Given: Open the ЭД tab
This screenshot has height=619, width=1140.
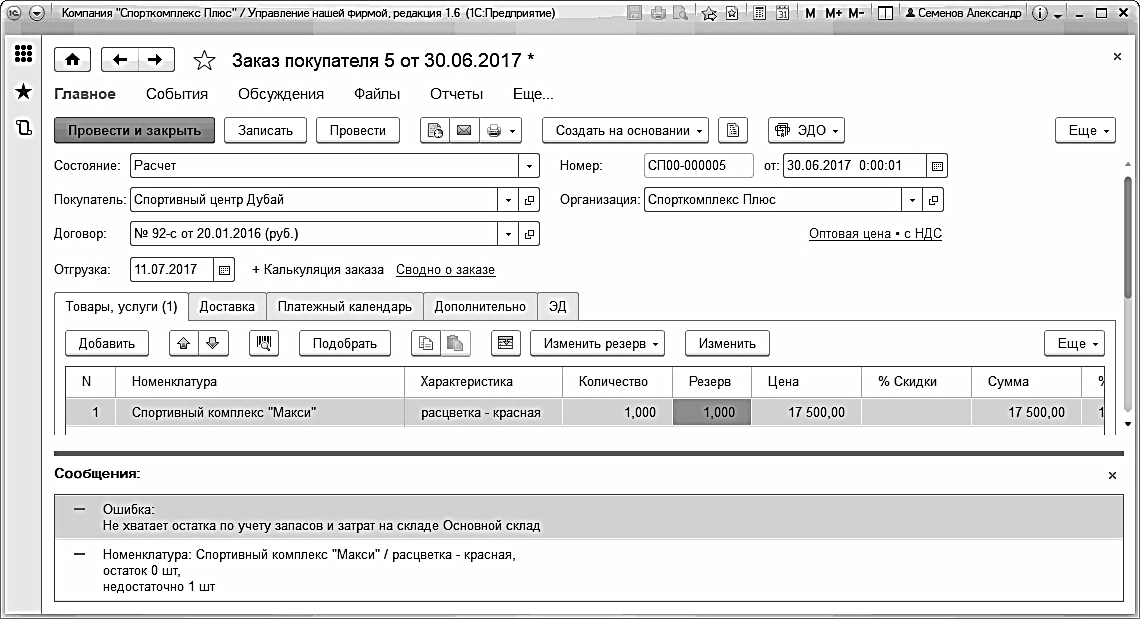Looking at the screenshot, I should pyautogui.click(x=558, y=307).
